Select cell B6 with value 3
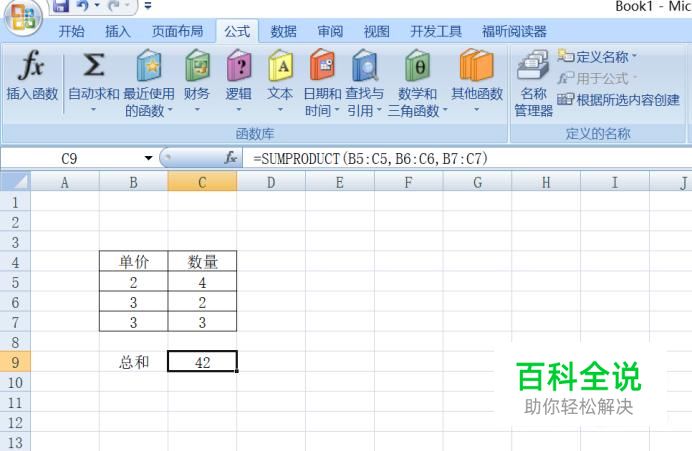Viewport: 692px width, 451px height. point(134,302)
